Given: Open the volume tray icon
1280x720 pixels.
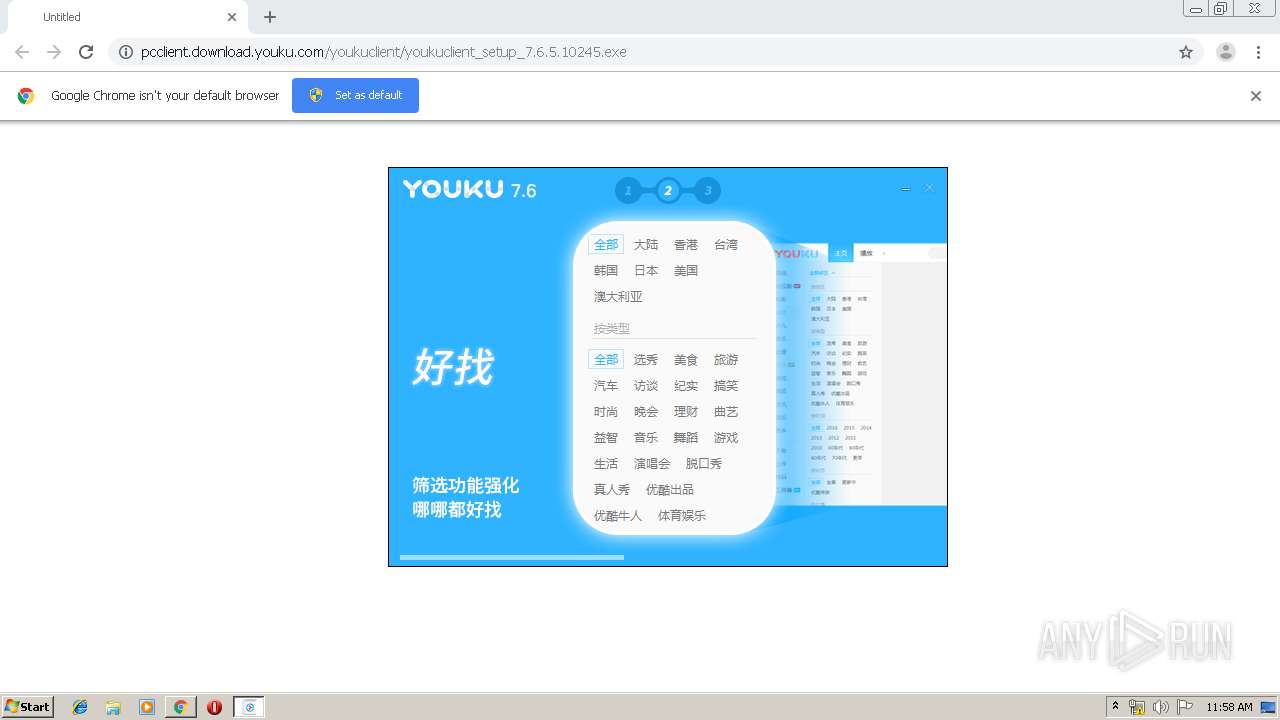Looking at the screenshot, I should (x=1161, y=707).
